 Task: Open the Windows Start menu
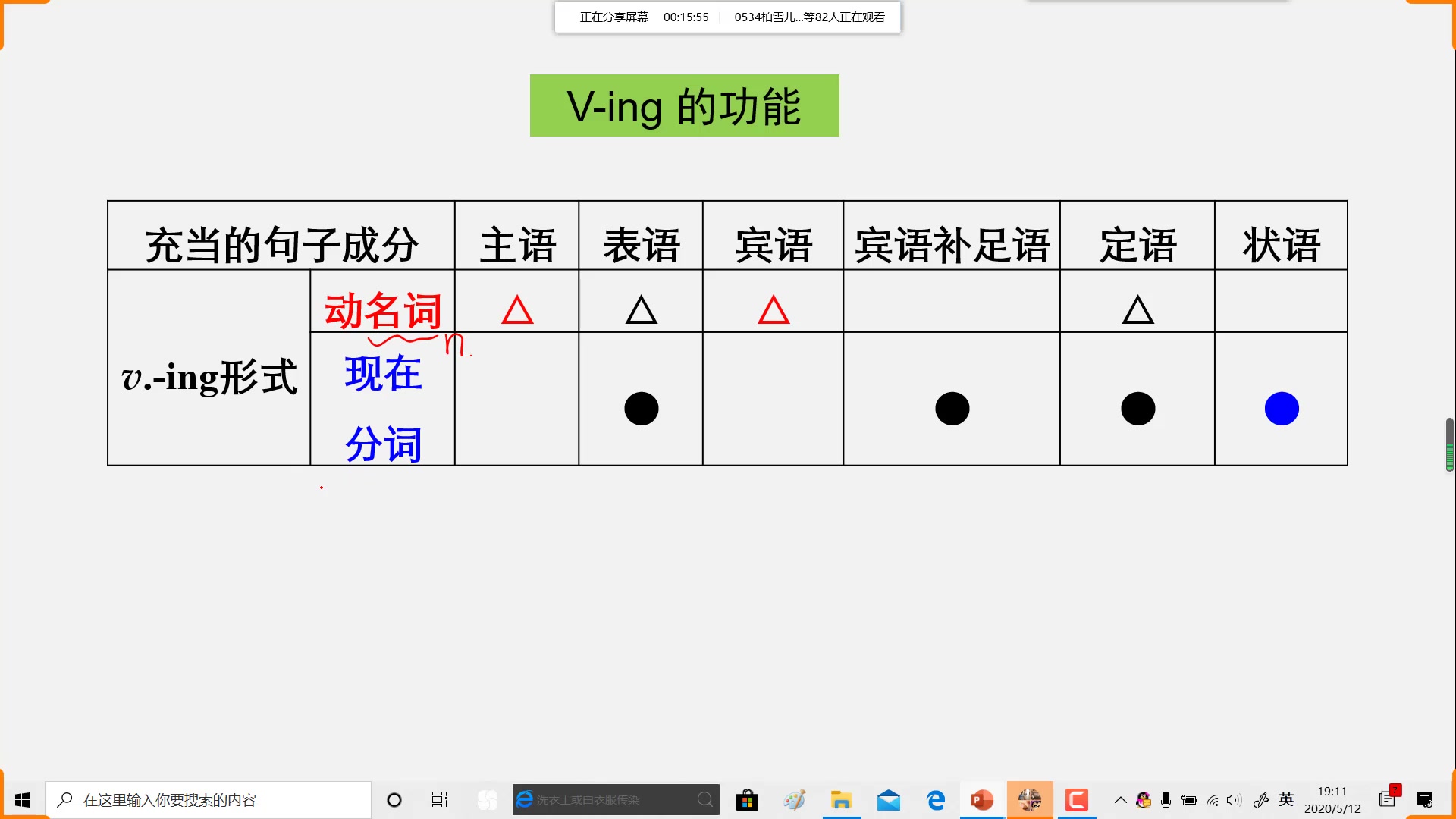tap(23, 800)
